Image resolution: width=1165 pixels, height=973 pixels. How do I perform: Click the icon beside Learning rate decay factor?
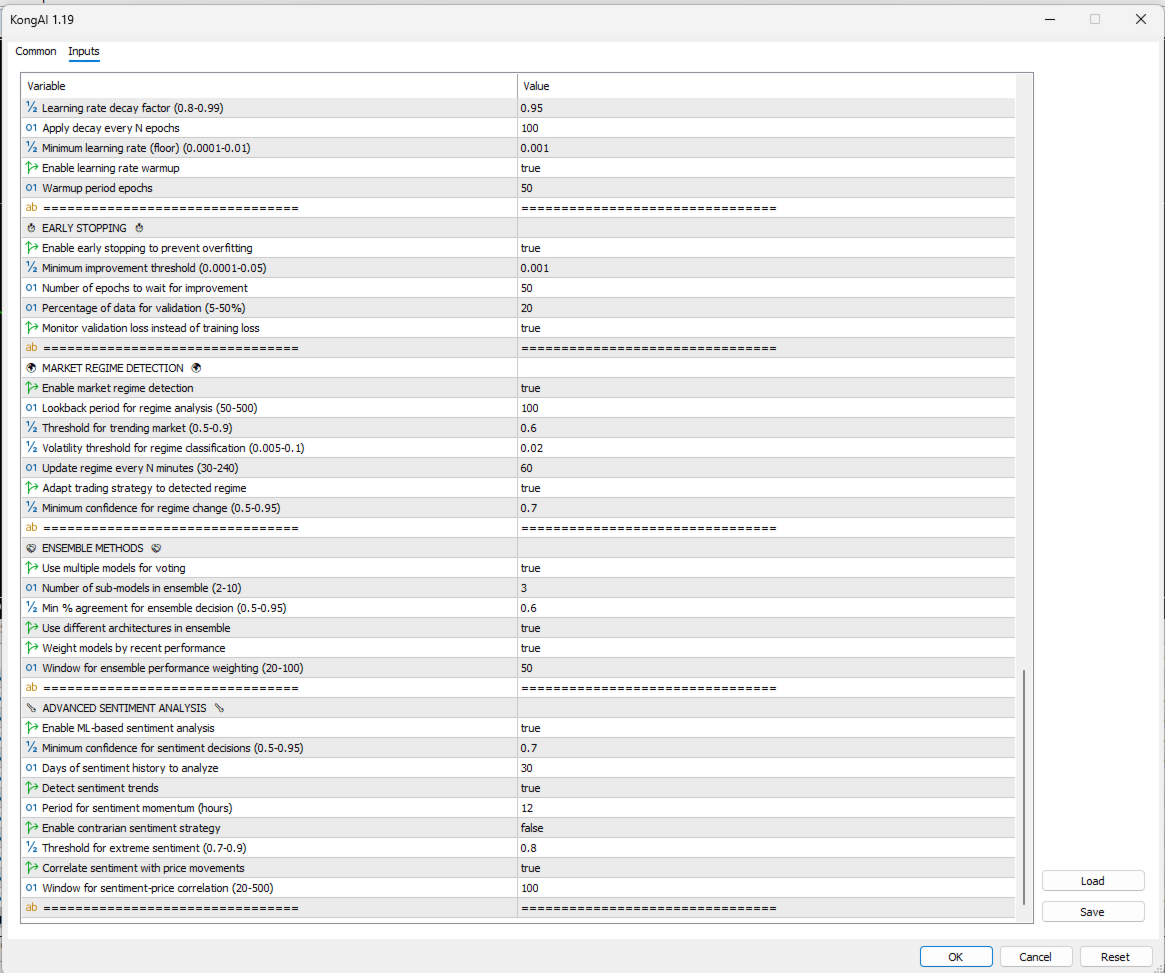[31, 108]
